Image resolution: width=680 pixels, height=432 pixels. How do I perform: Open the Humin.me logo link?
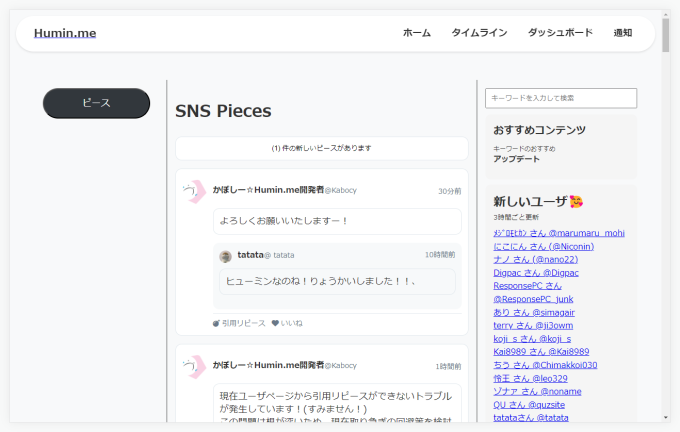click(x=65, y=33)
